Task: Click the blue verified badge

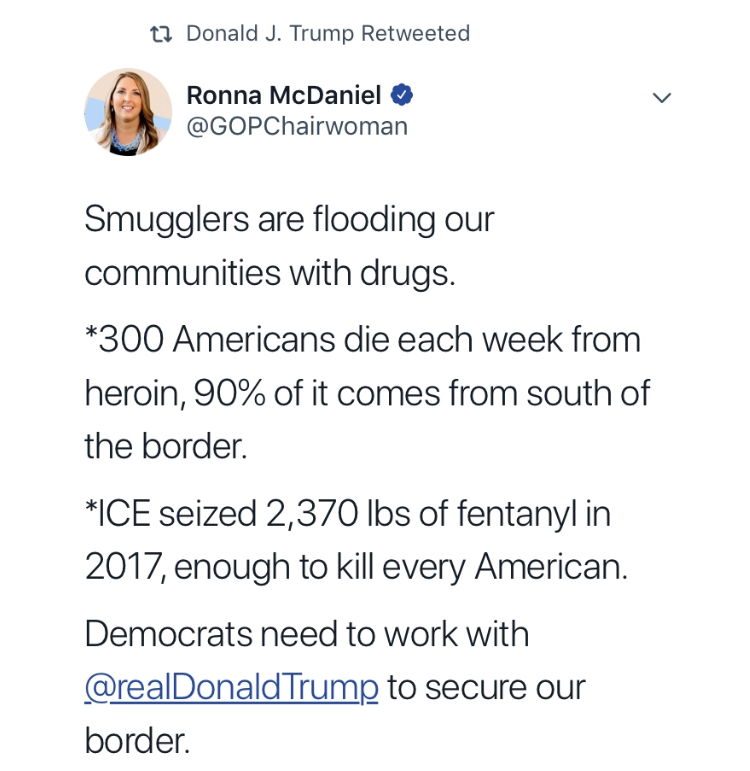Action: tap(402, 96)
